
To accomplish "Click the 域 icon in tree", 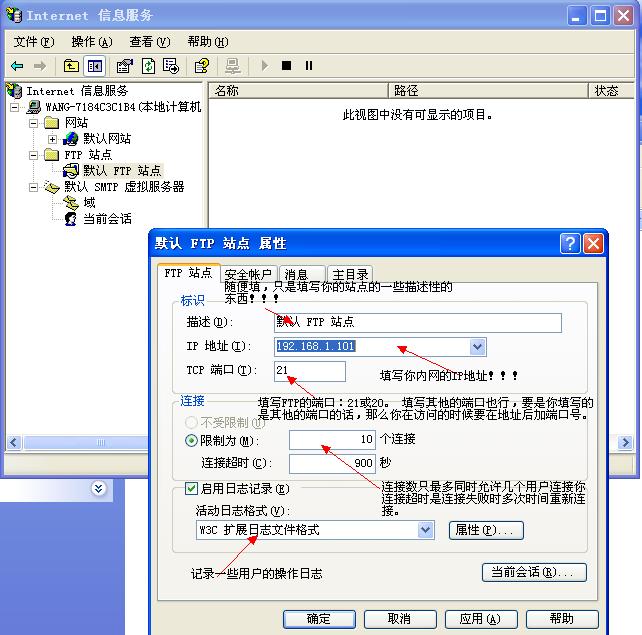I will coord(71,202).
